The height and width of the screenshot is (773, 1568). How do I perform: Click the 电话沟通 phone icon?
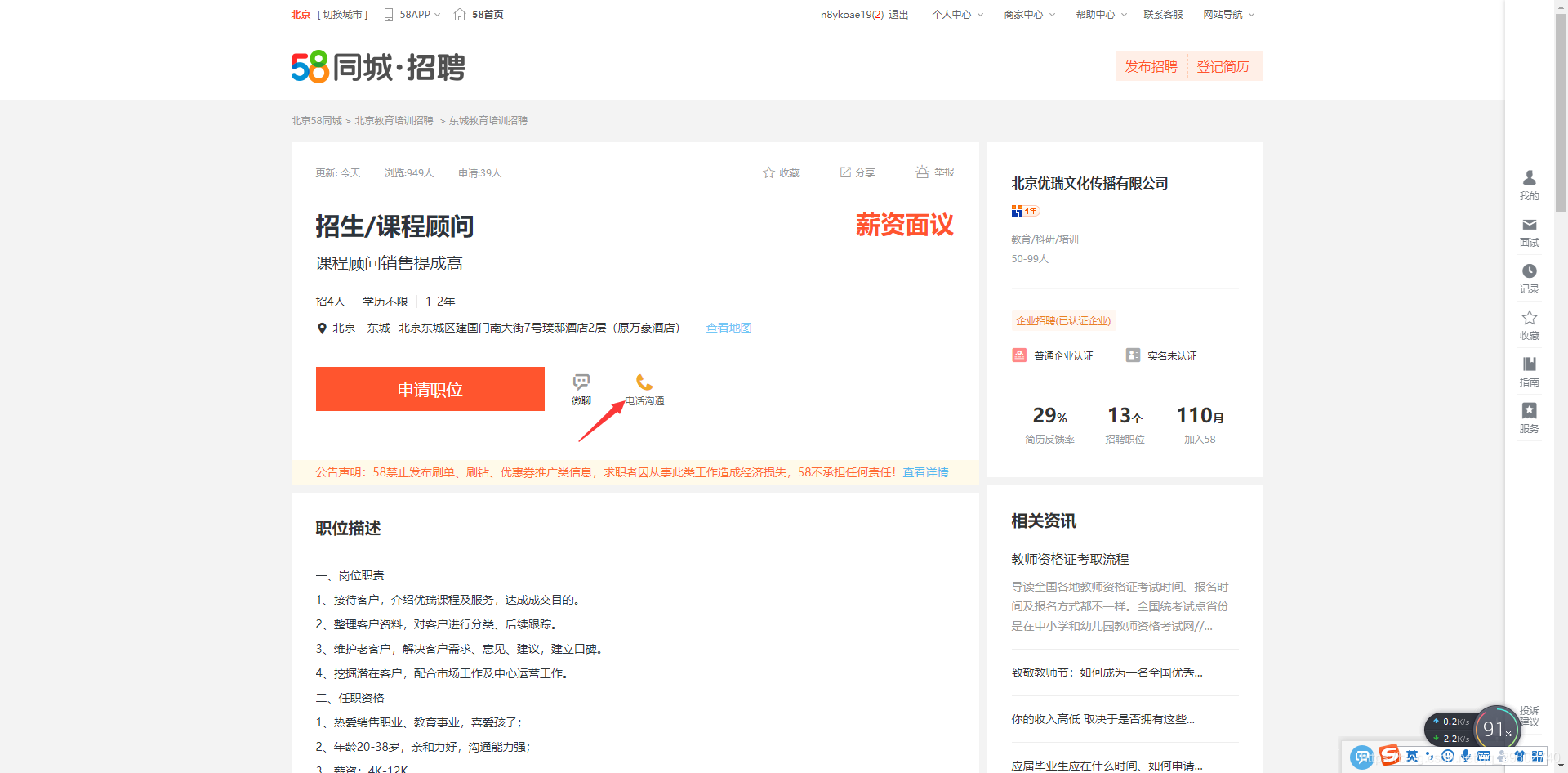pos(644,382)
